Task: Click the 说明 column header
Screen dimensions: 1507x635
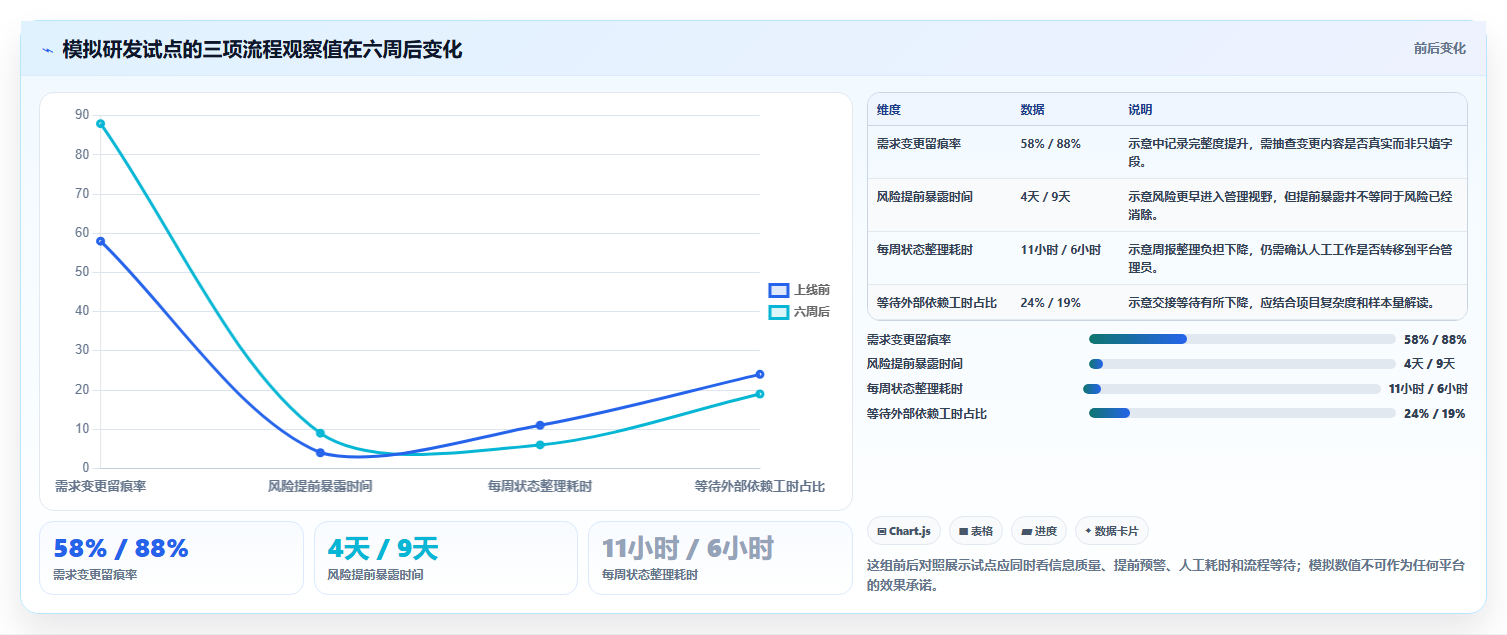Action: [x=1140, y=109]
